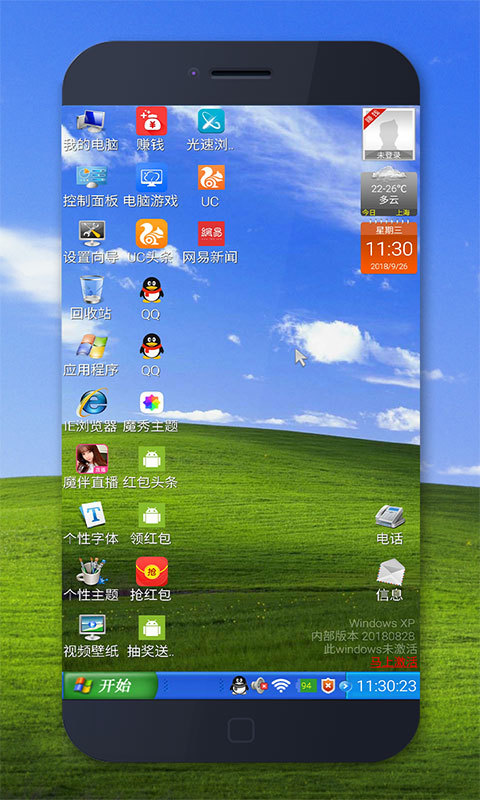Open the 回收站 recycle bin
480x800 pixels.
pos(91,298)
